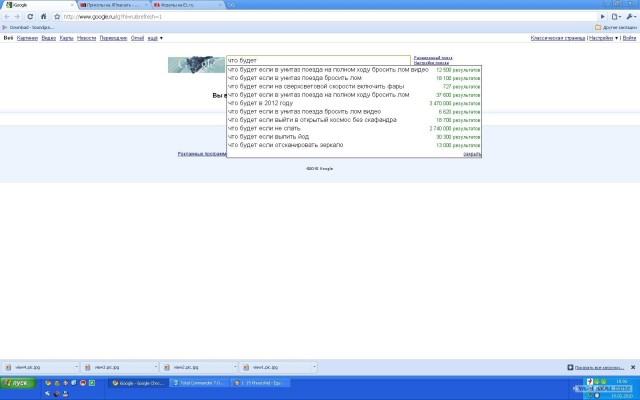
Task: Select suggestion 'что будет если выпить йод'
Action: tap(354, 137)
